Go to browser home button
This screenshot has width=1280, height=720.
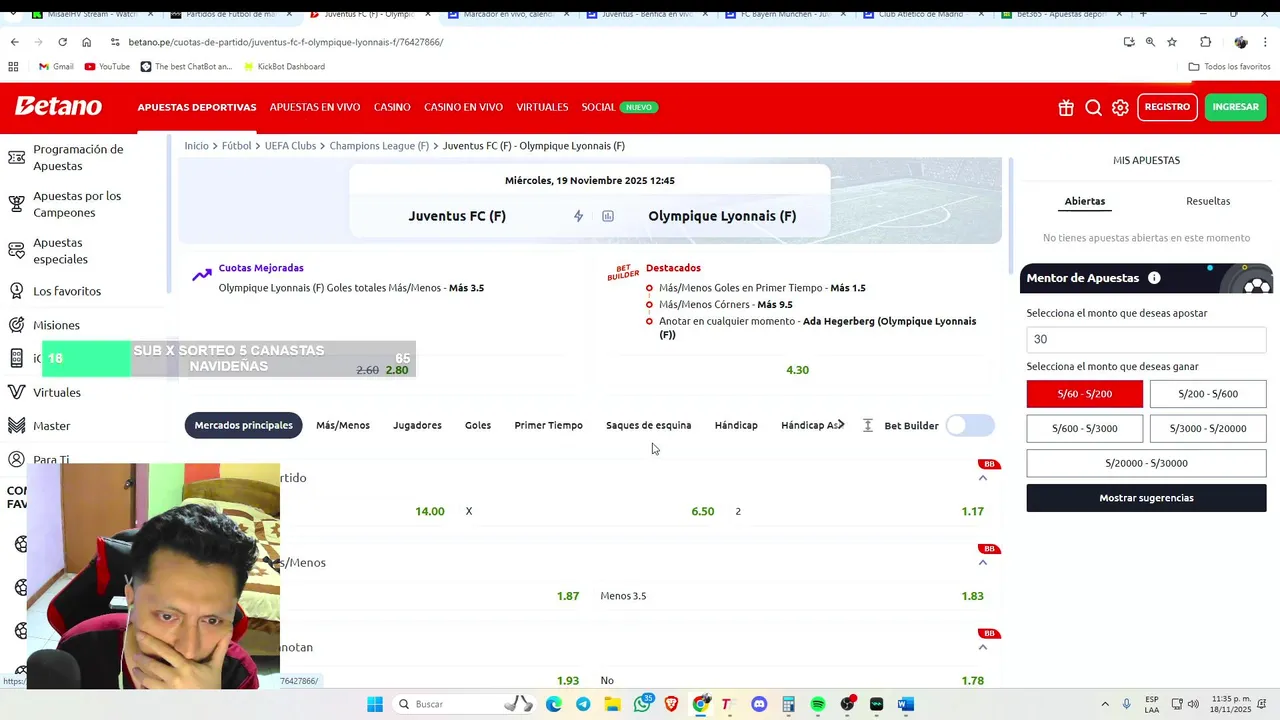tap(86, 42)
